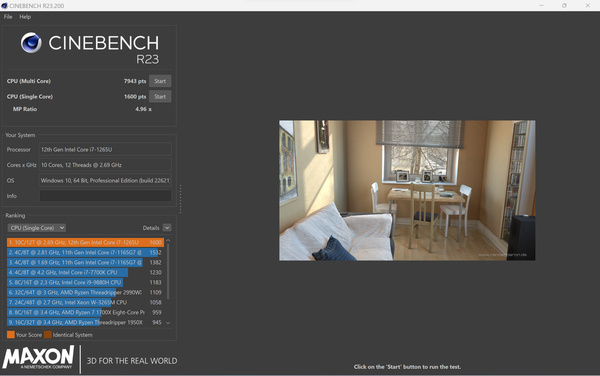Click the orange Your Score legend swatch

pos(11,335)
